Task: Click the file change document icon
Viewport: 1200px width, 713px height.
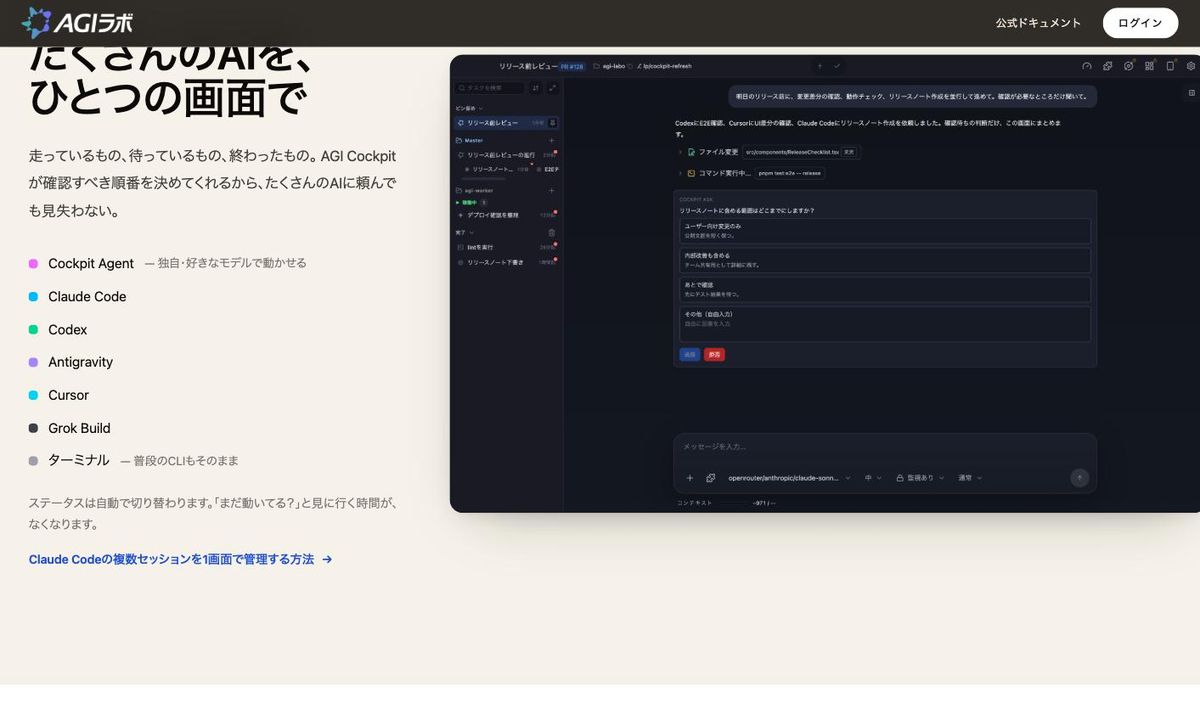Action: click(691, 152)
